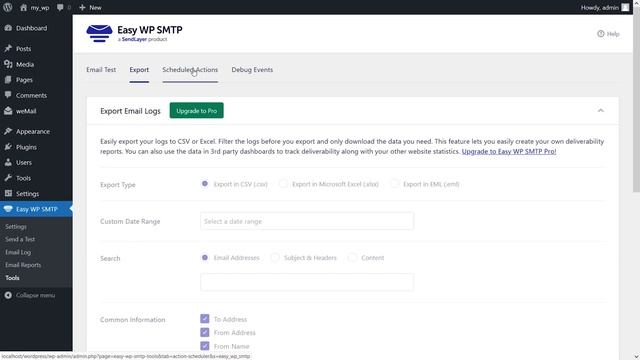
Task: Select Email Addresses search radio
Action: (x=205, y=258)
